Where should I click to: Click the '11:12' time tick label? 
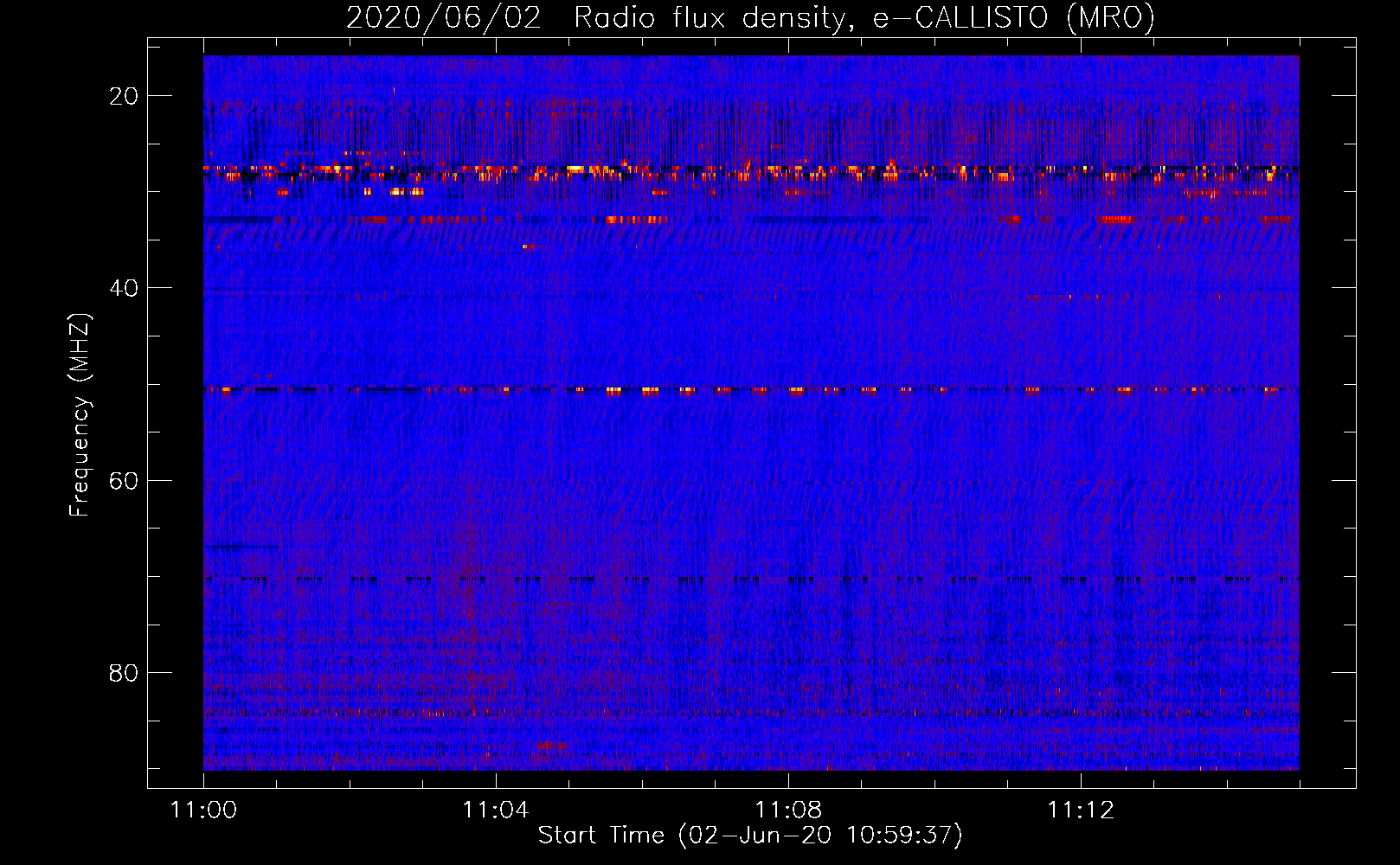(1081, 810)
